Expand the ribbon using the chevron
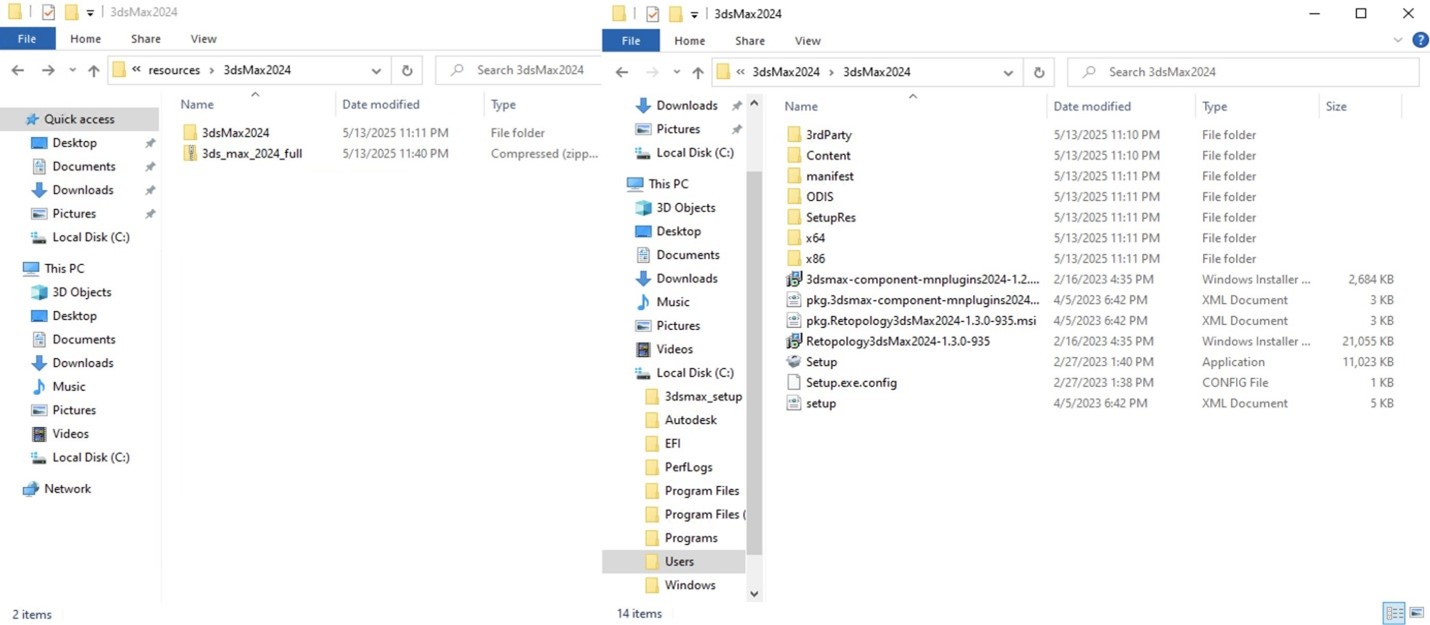1430x625 pixels. point(1398,41)
